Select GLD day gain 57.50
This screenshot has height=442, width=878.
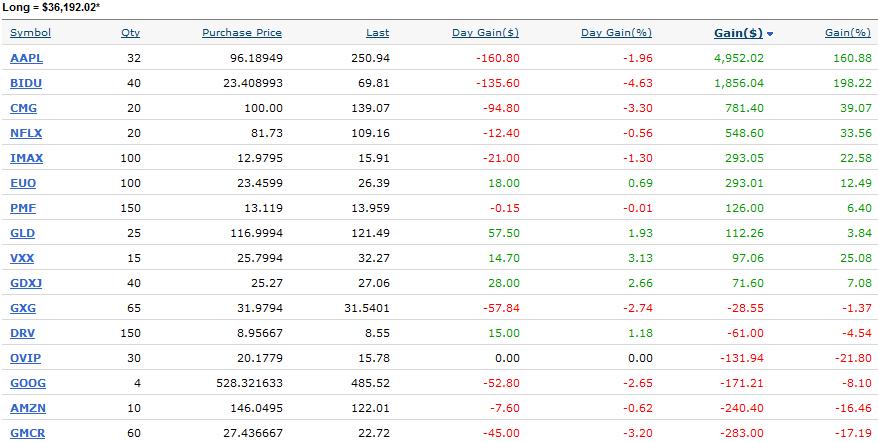(x=505, y=234)
